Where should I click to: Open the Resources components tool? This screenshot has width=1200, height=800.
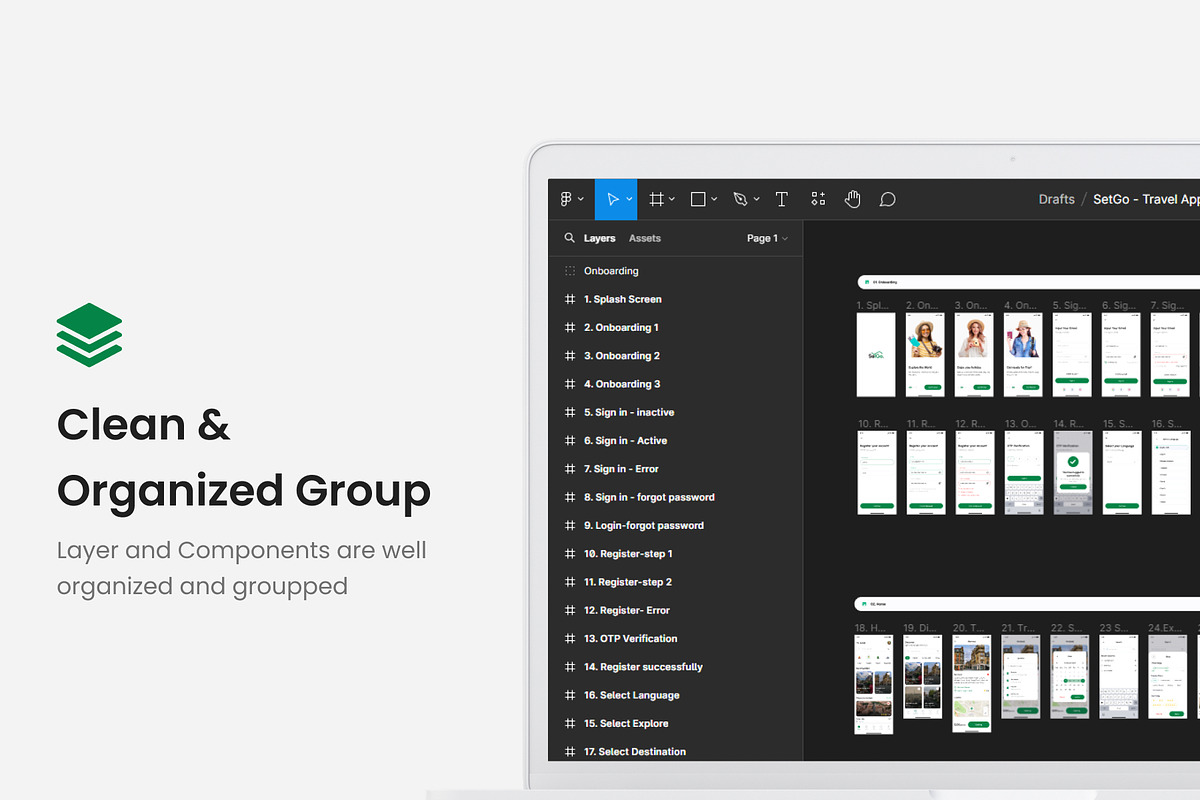pyautogui.click(x=818, y=199)
